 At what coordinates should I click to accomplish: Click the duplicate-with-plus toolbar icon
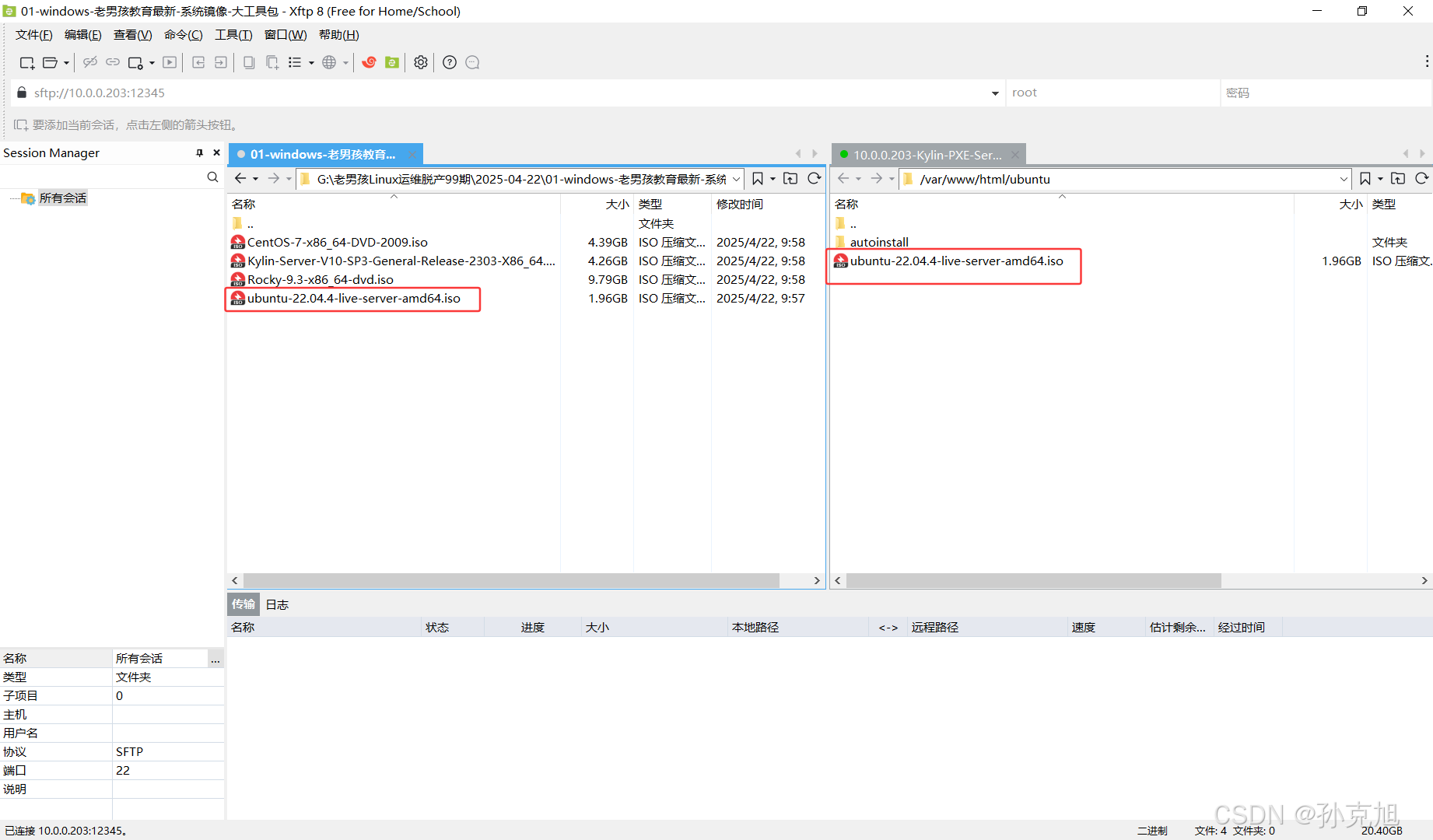point(272,62)
